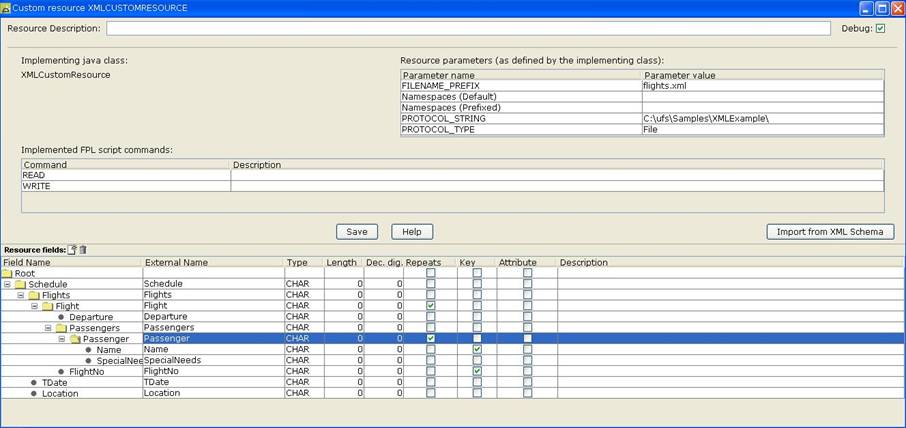Screen dimensions: 906x428
Task: Click the Resource Description text field
Action: 468,29
